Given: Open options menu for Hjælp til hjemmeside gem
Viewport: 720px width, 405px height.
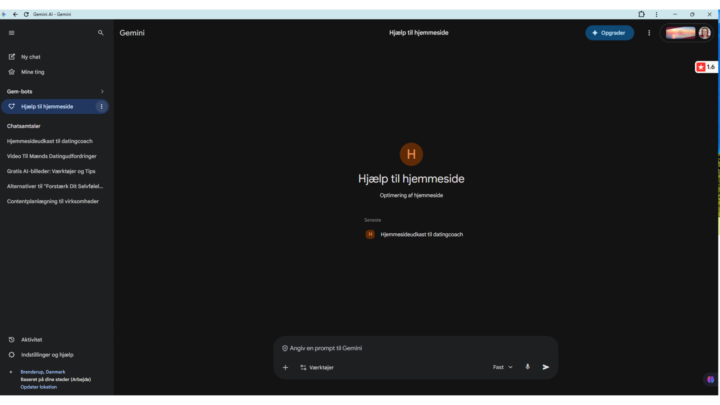Looking at the screenshot, I should pos(101,107).
